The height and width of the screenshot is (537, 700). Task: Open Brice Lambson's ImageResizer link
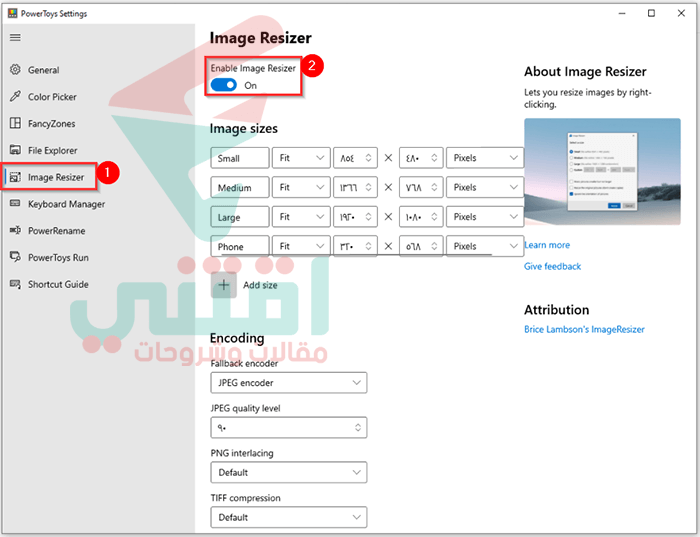coord(584,329)
